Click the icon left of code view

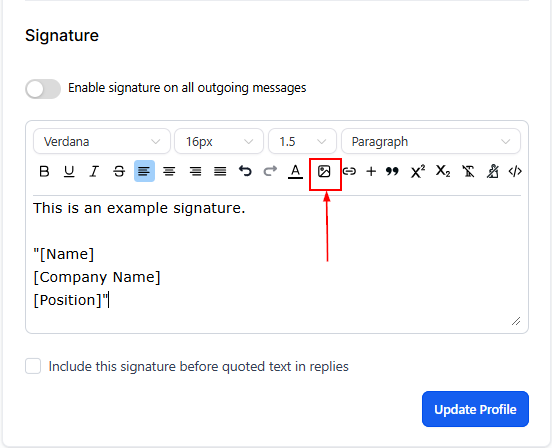click(x=493, y=171)
